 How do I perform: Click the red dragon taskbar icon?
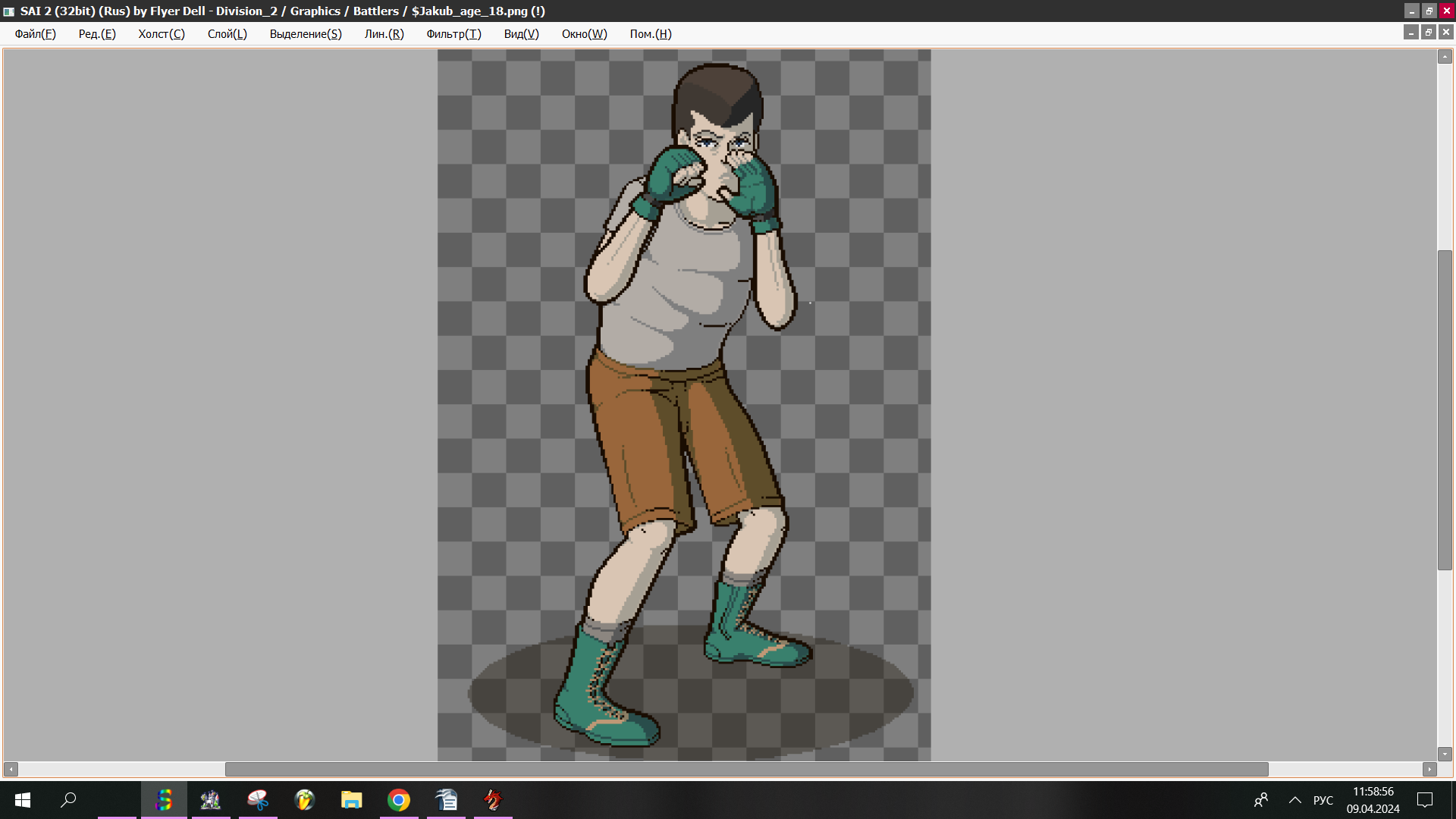point(493,800)
